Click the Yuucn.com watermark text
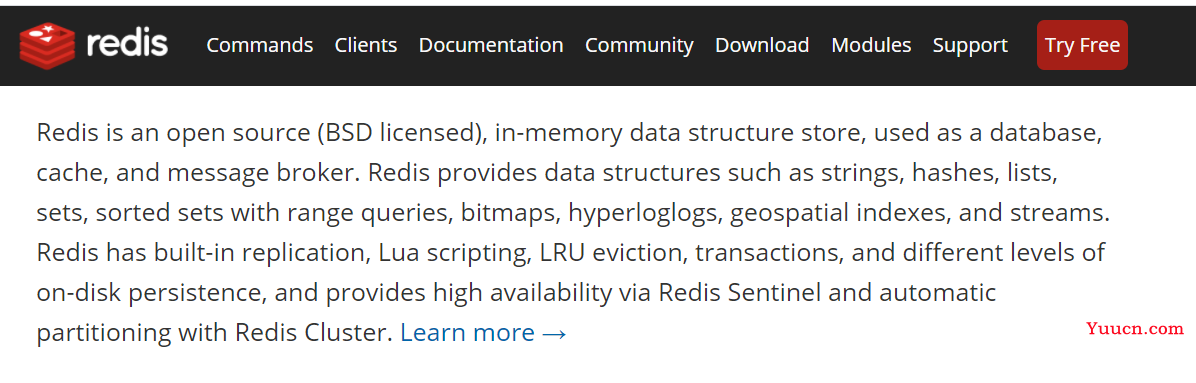The height and width of the screenshot is (383, 1196). coord(1135,329)
